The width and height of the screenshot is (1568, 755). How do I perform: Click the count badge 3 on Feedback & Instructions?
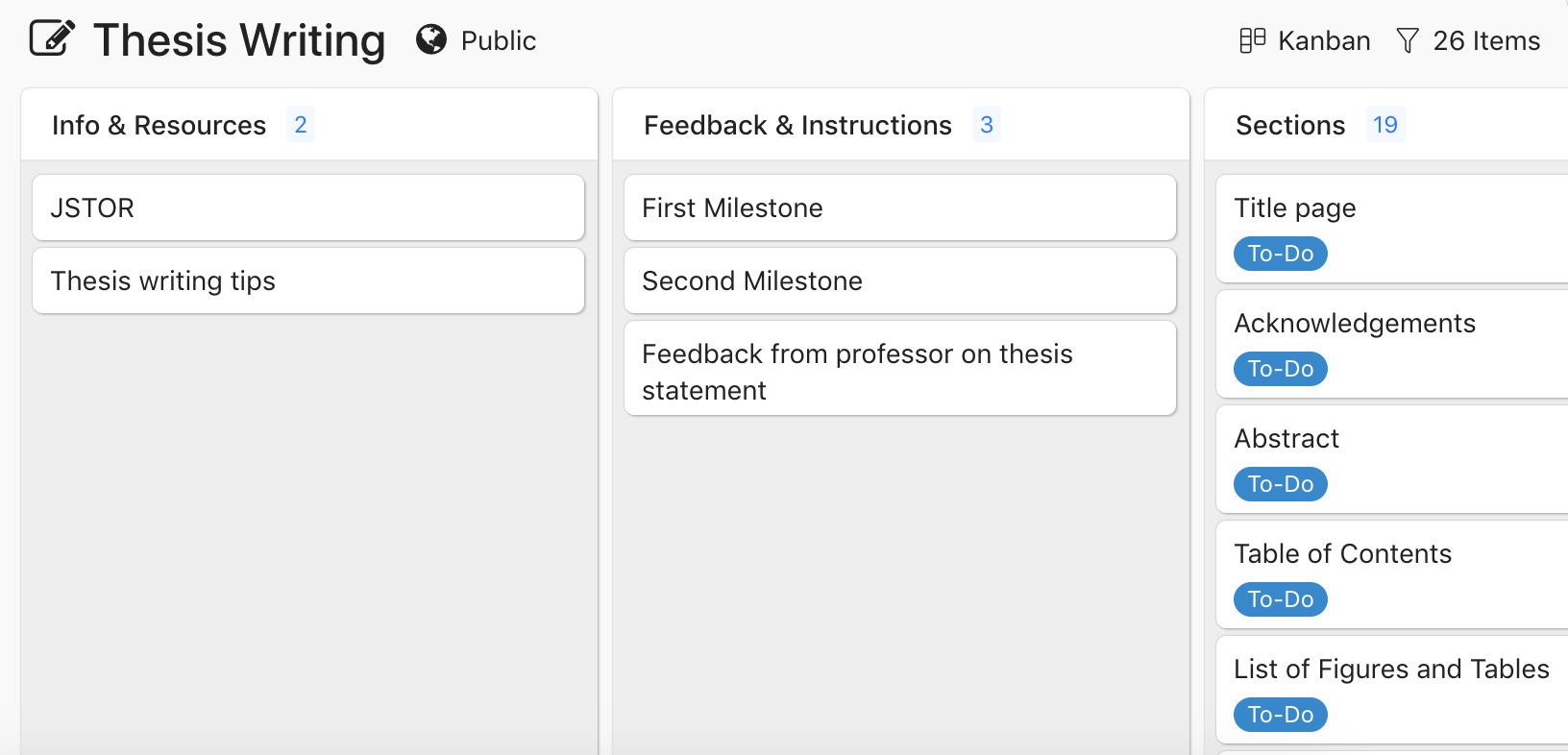tap(987, 125)
